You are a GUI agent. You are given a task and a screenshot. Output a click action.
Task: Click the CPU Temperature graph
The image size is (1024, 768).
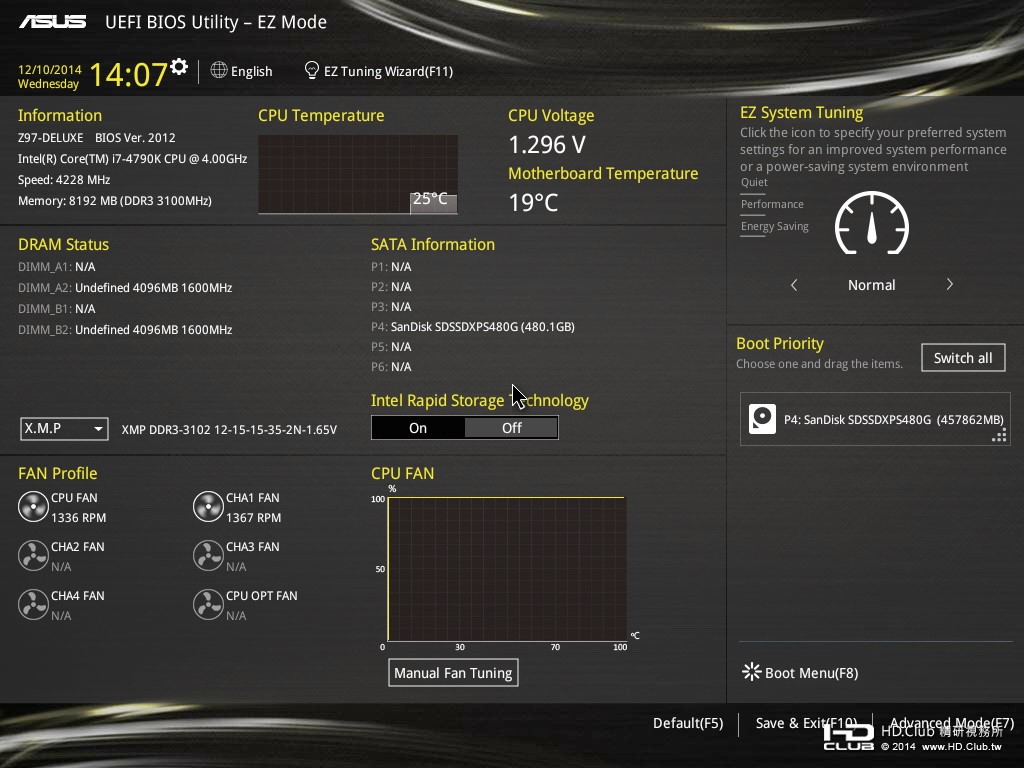358,174
